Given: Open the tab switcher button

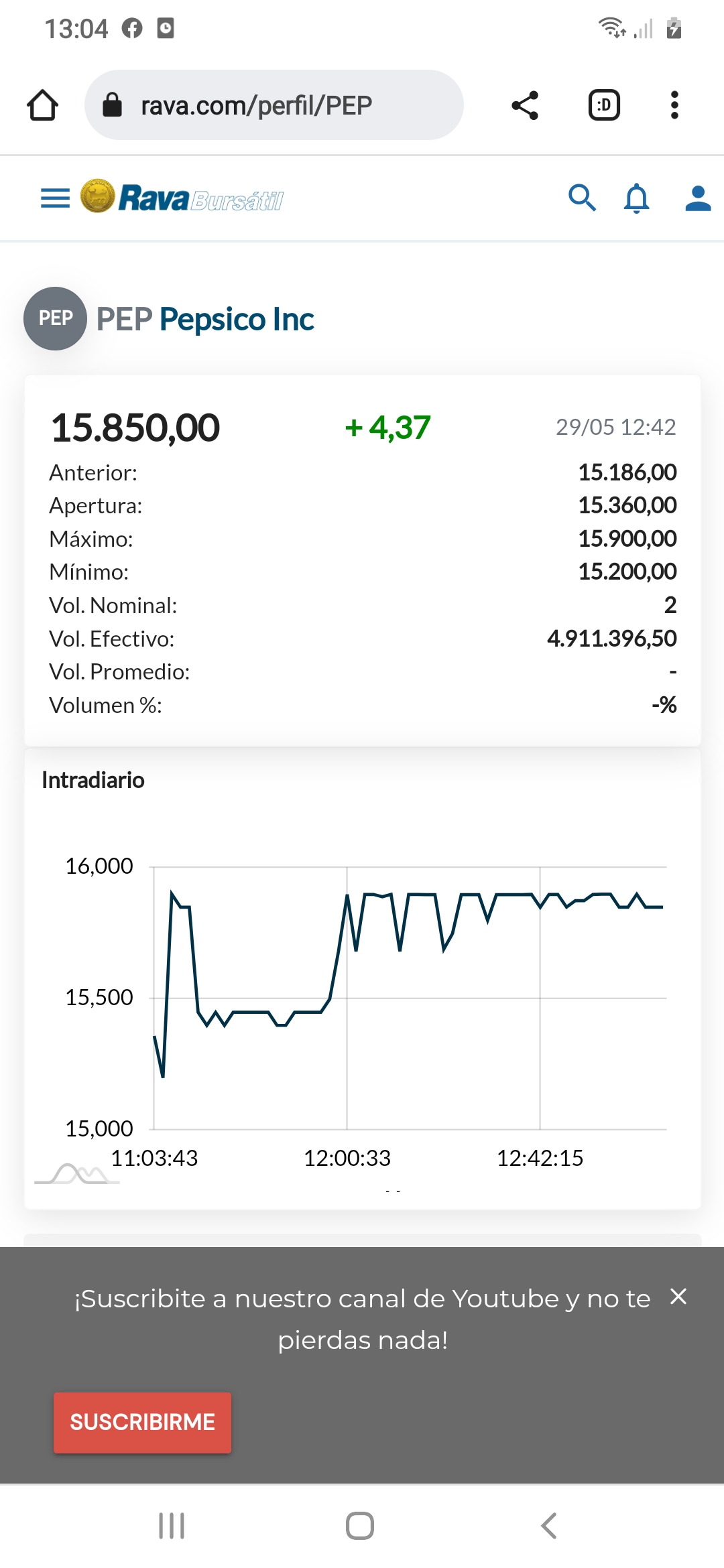Looking at the screenshot, I should 604,105.
